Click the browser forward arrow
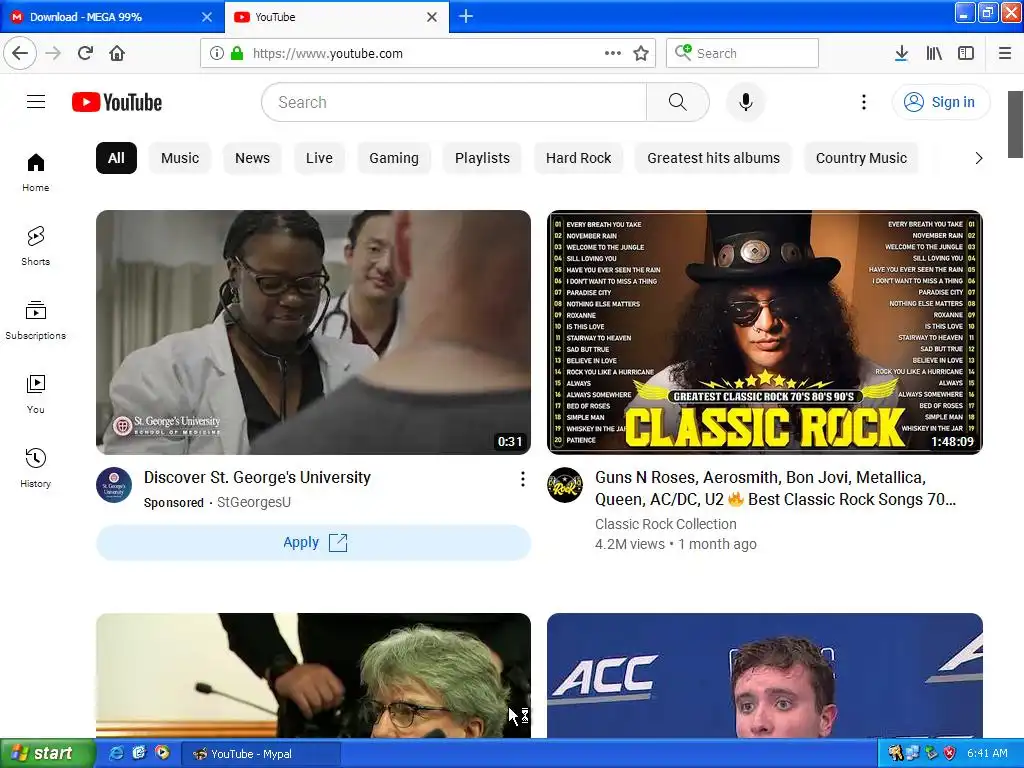 pyautogui.click(x=53, y=53)
